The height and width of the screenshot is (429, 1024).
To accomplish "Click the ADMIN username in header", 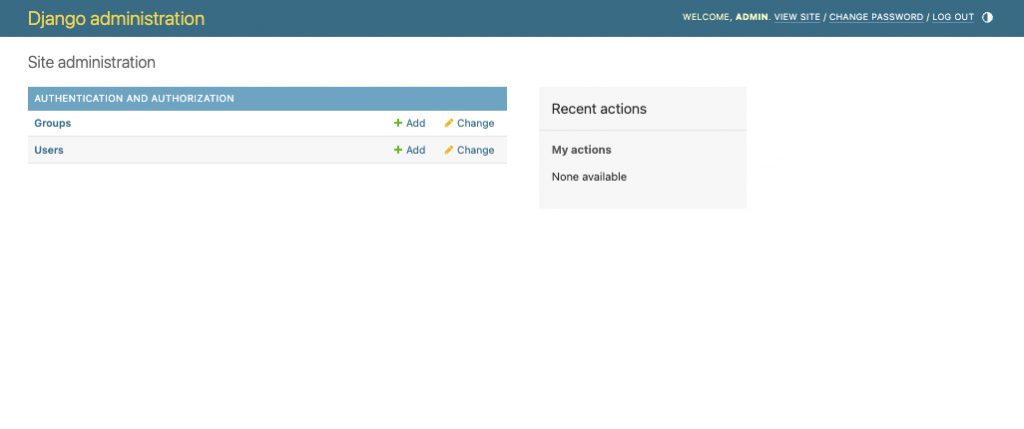I will pyautogui.click(x=752, y=18).
